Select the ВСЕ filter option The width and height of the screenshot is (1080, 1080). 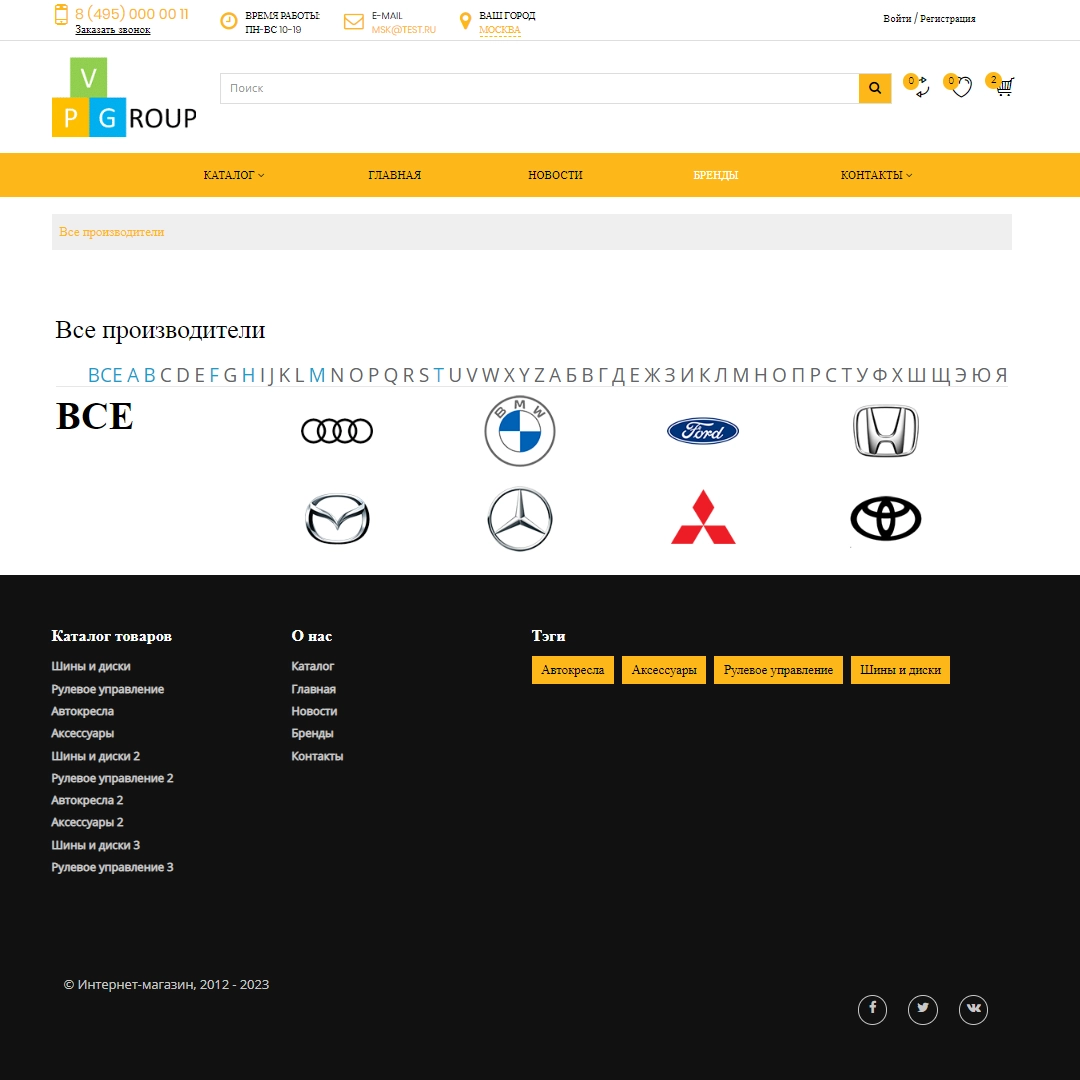click(x=104, y=374)
